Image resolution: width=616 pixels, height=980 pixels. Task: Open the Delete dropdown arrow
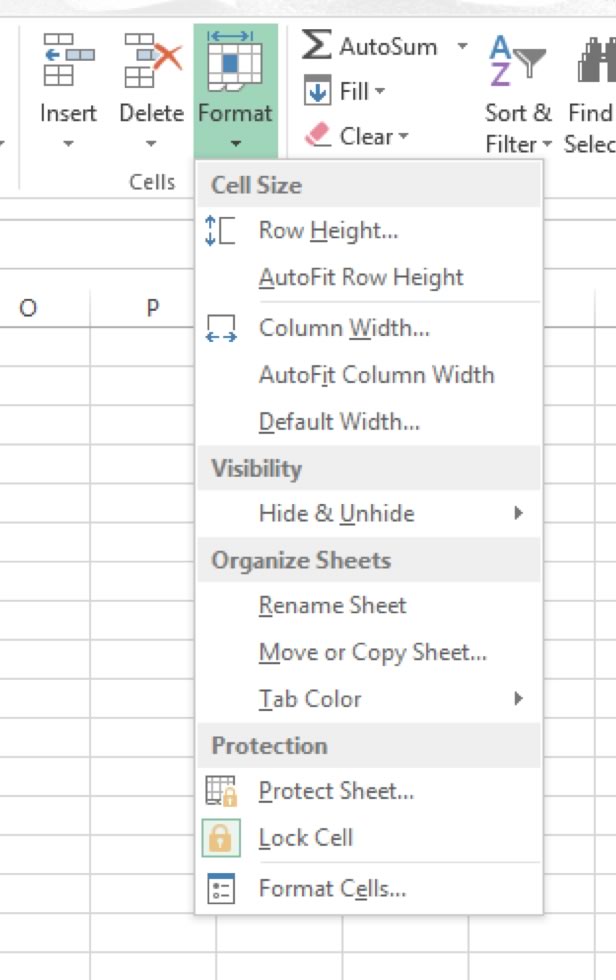tap(152, 144)
